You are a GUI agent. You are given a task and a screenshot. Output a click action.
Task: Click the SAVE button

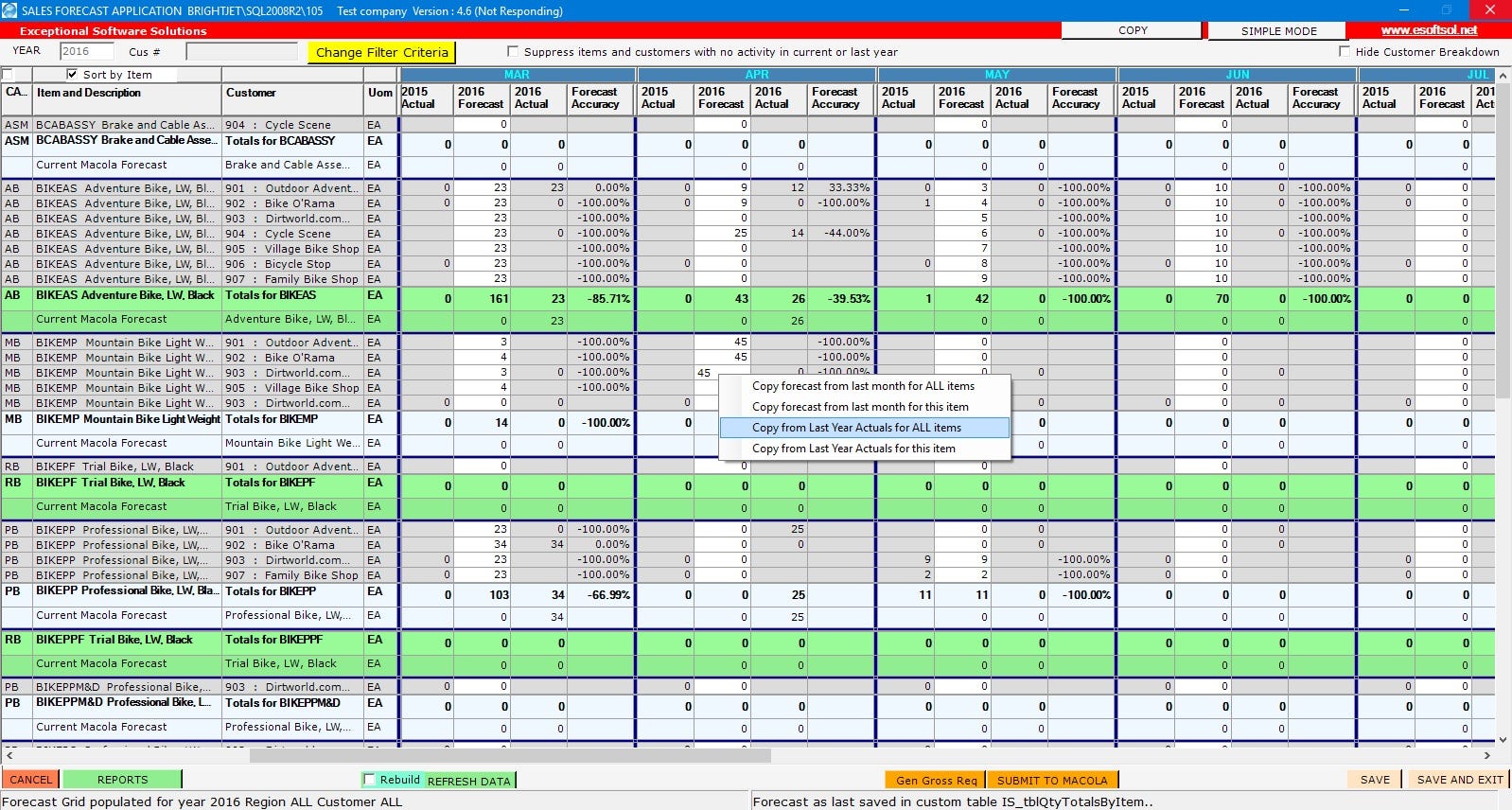click(1375, 780)
